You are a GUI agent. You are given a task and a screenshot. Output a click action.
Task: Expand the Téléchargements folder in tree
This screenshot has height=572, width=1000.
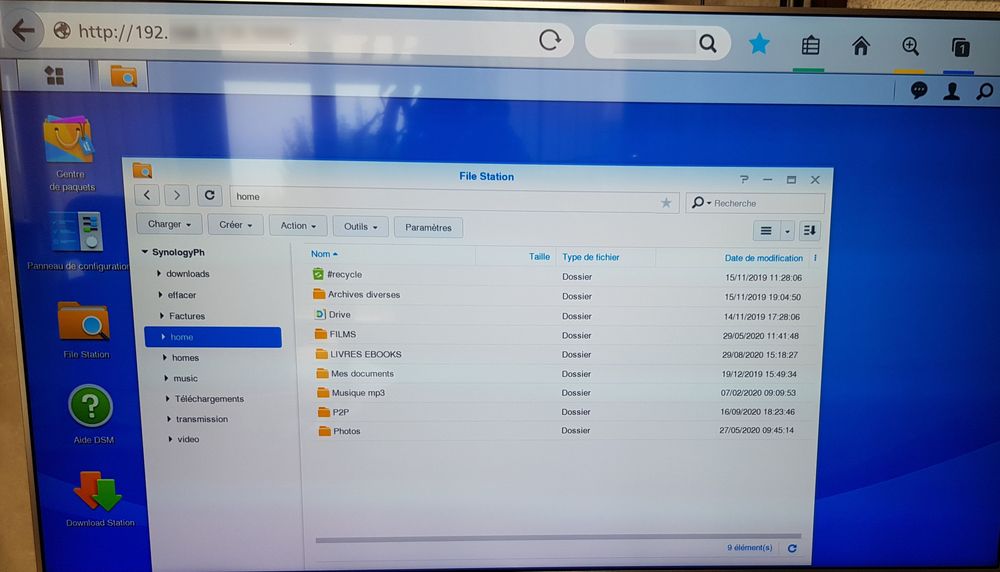(168, 399)
